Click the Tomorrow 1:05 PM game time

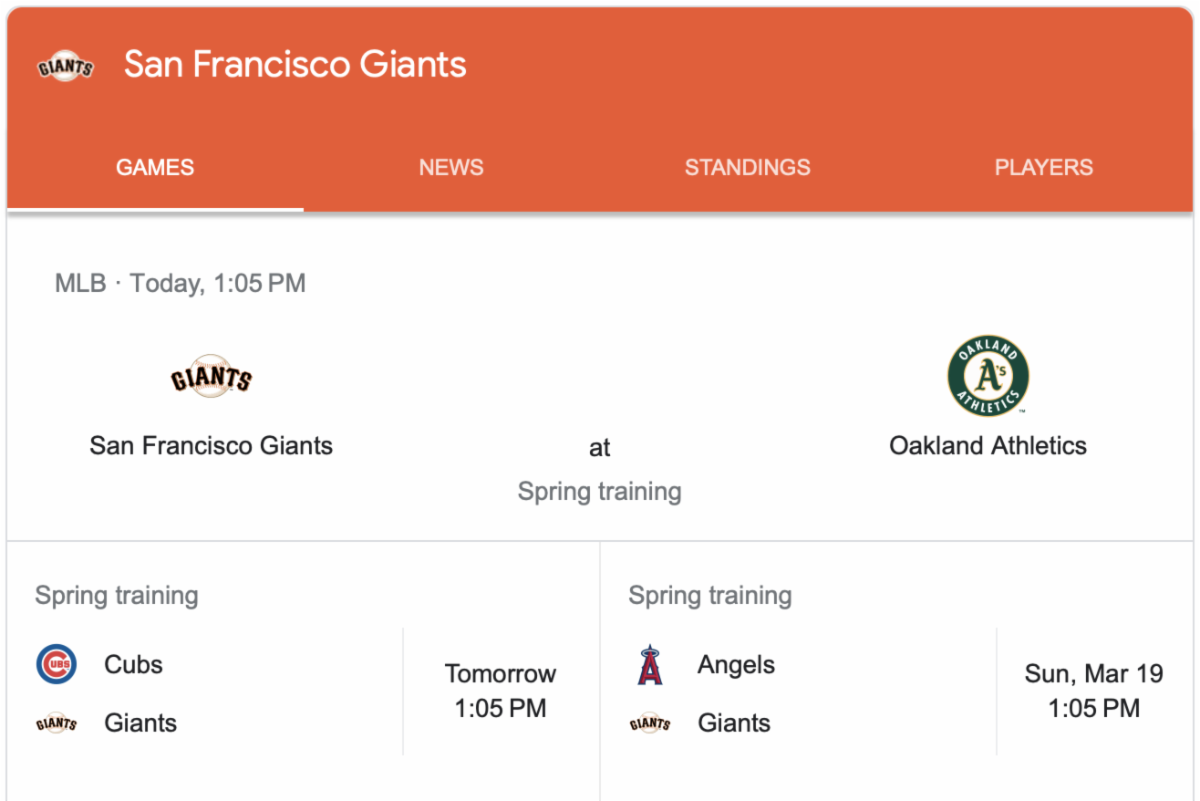coord(500,691)
